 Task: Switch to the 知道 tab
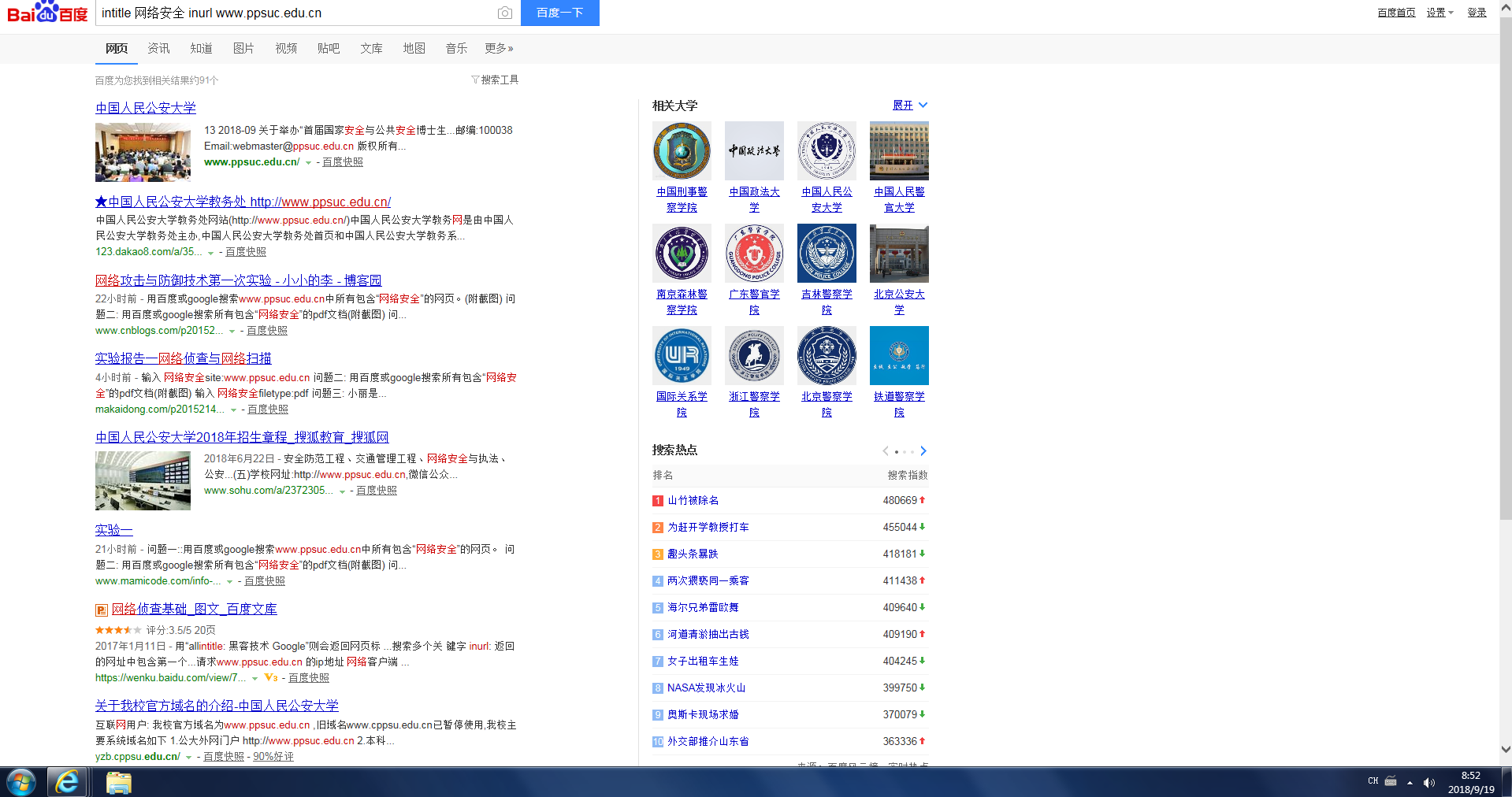pyautogui.click(x=201, y=48)
